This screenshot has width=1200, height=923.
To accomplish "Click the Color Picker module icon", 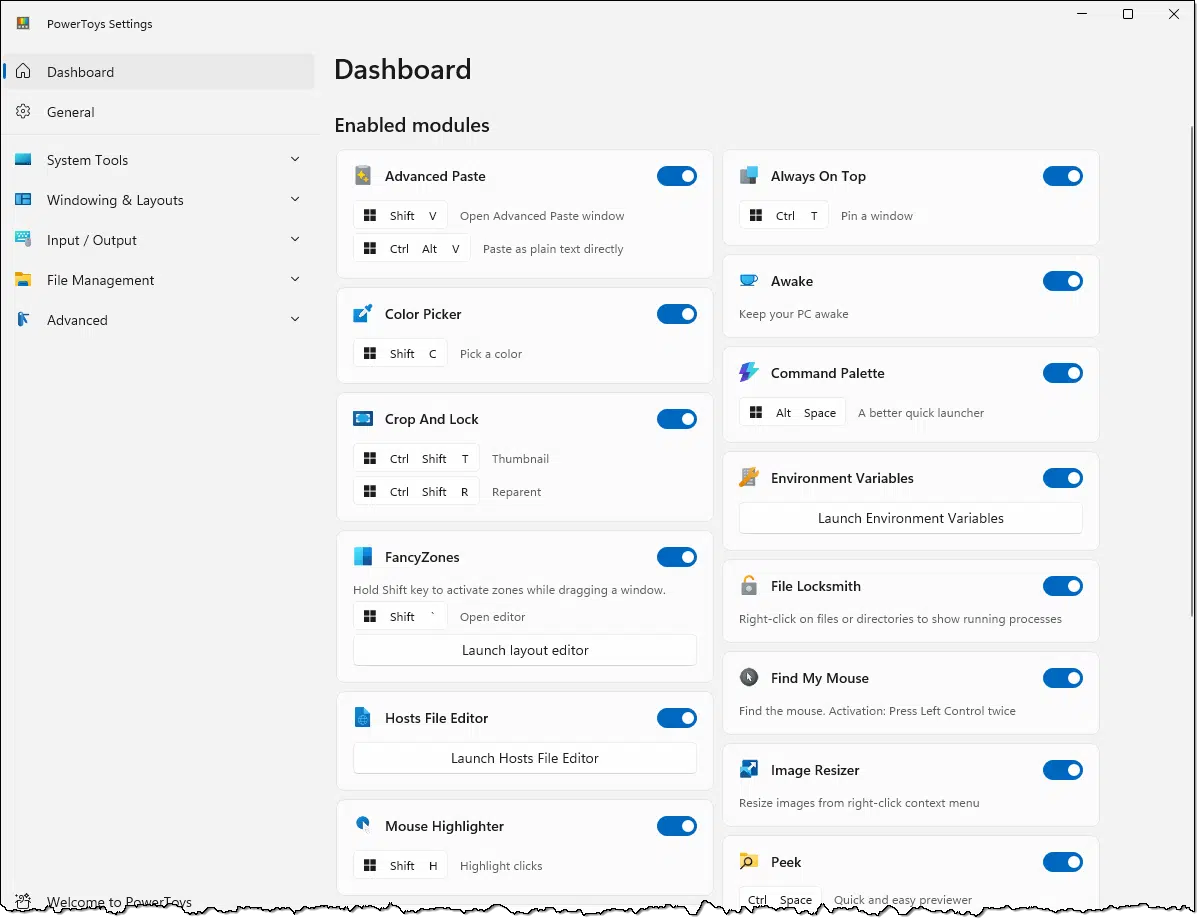I will point(363,314).
